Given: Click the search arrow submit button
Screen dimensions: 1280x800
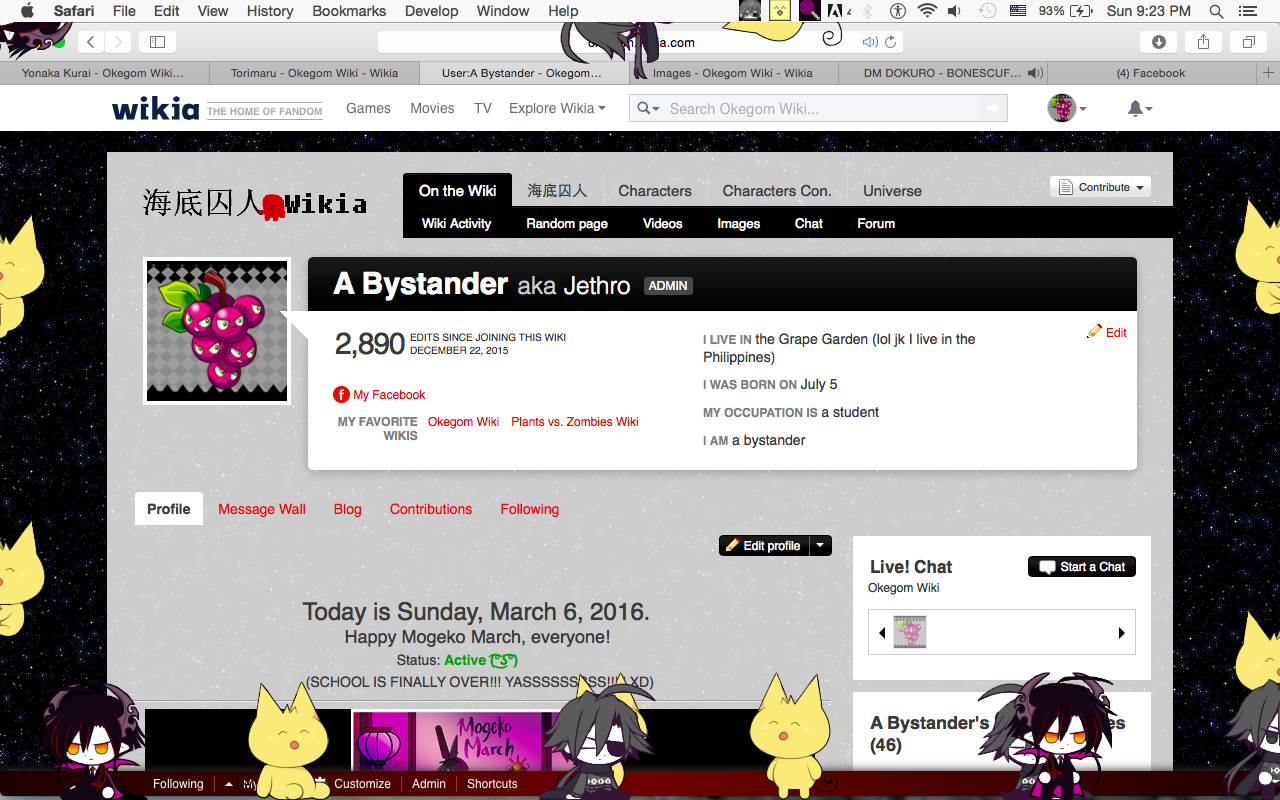Looking at the screenshot, I should point(992,108).
